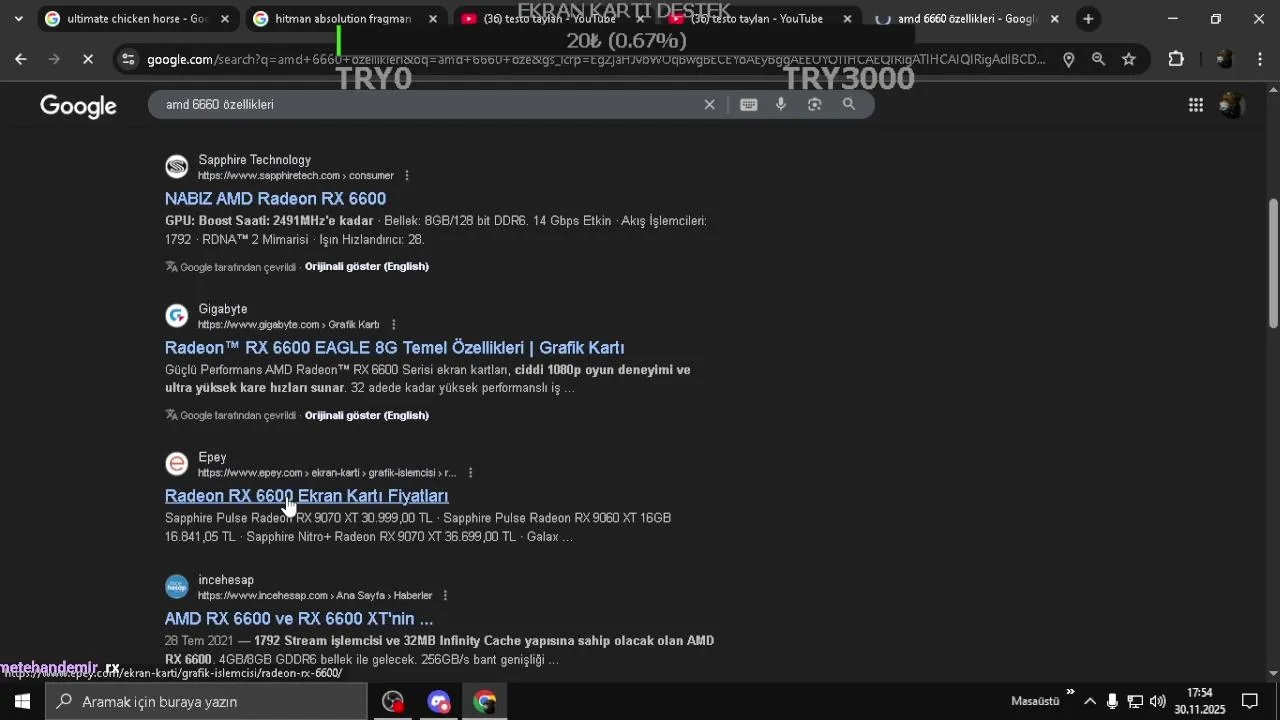Open Radeon RX 6600 Ekran Kartı Fiyatları
Screen dimensions: 1280x720
click(306, 496)
